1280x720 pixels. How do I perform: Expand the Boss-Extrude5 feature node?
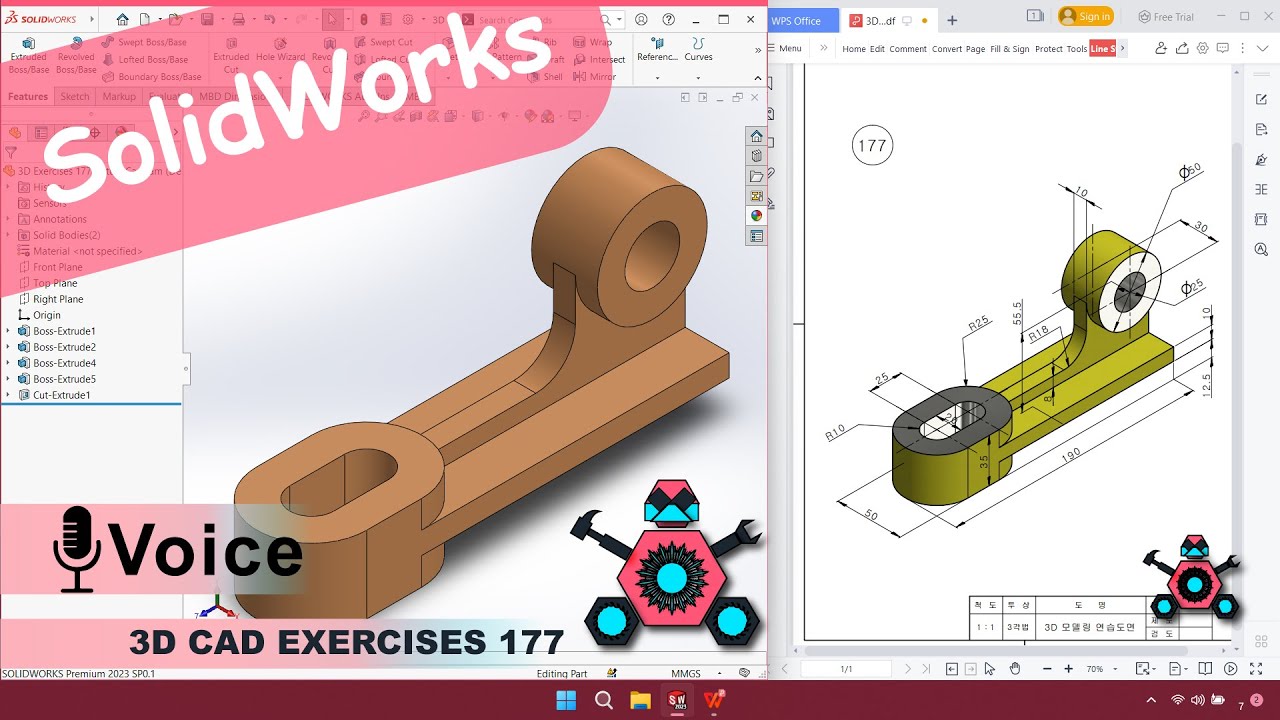tap(8, 379)
